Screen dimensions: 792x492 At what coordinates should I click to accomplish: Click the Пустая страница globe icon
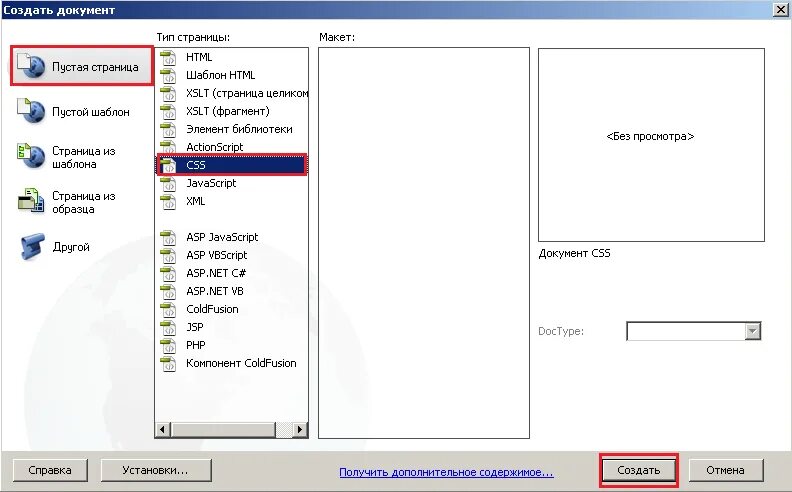pos(30,66)
